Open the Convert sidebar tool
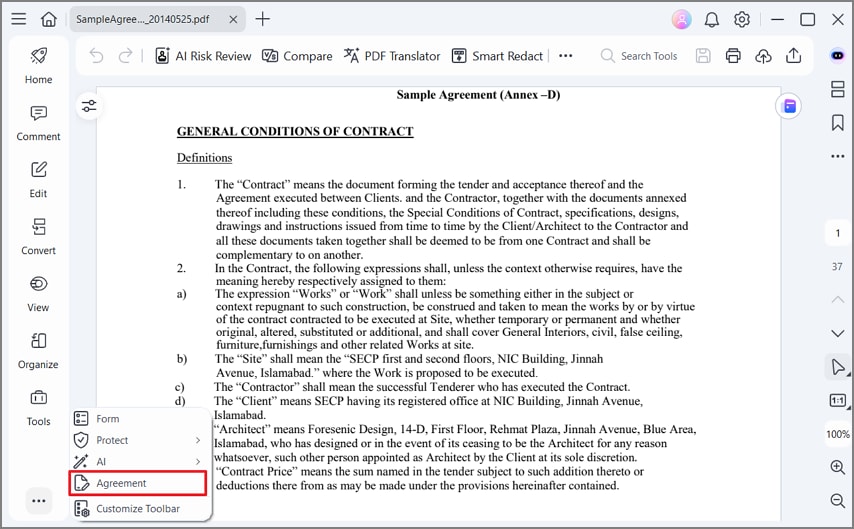Screen dimensions: 854x529 tap(38, 236)
